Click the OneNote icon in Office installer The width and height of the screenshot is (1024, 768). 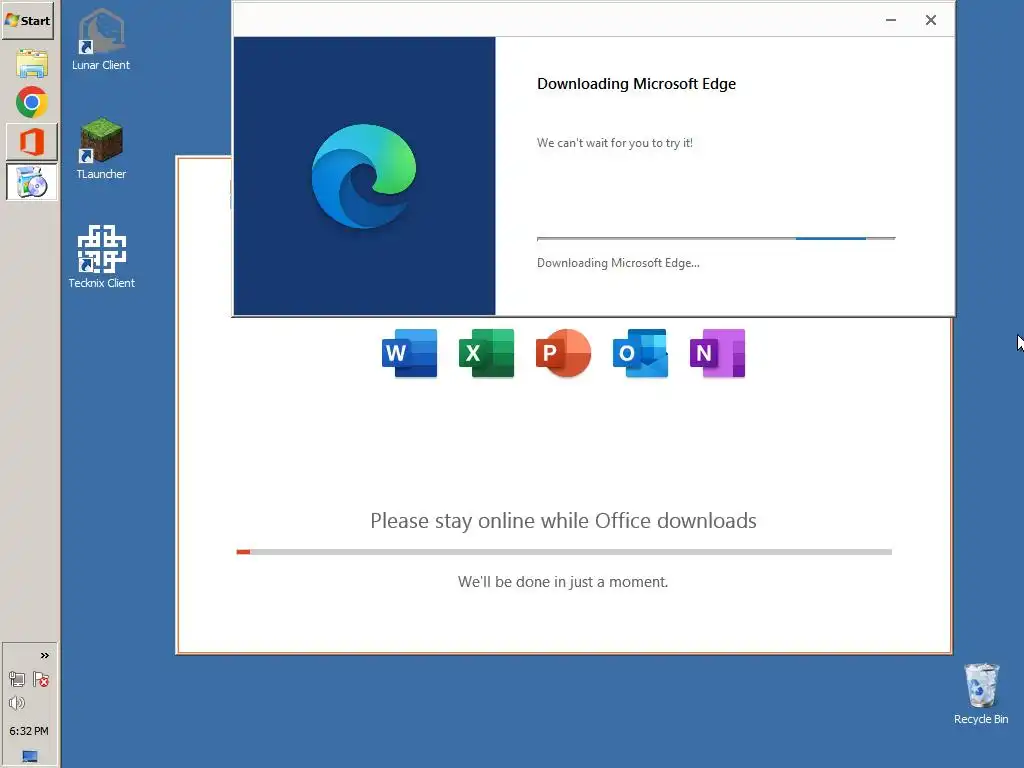click(718, 353)
